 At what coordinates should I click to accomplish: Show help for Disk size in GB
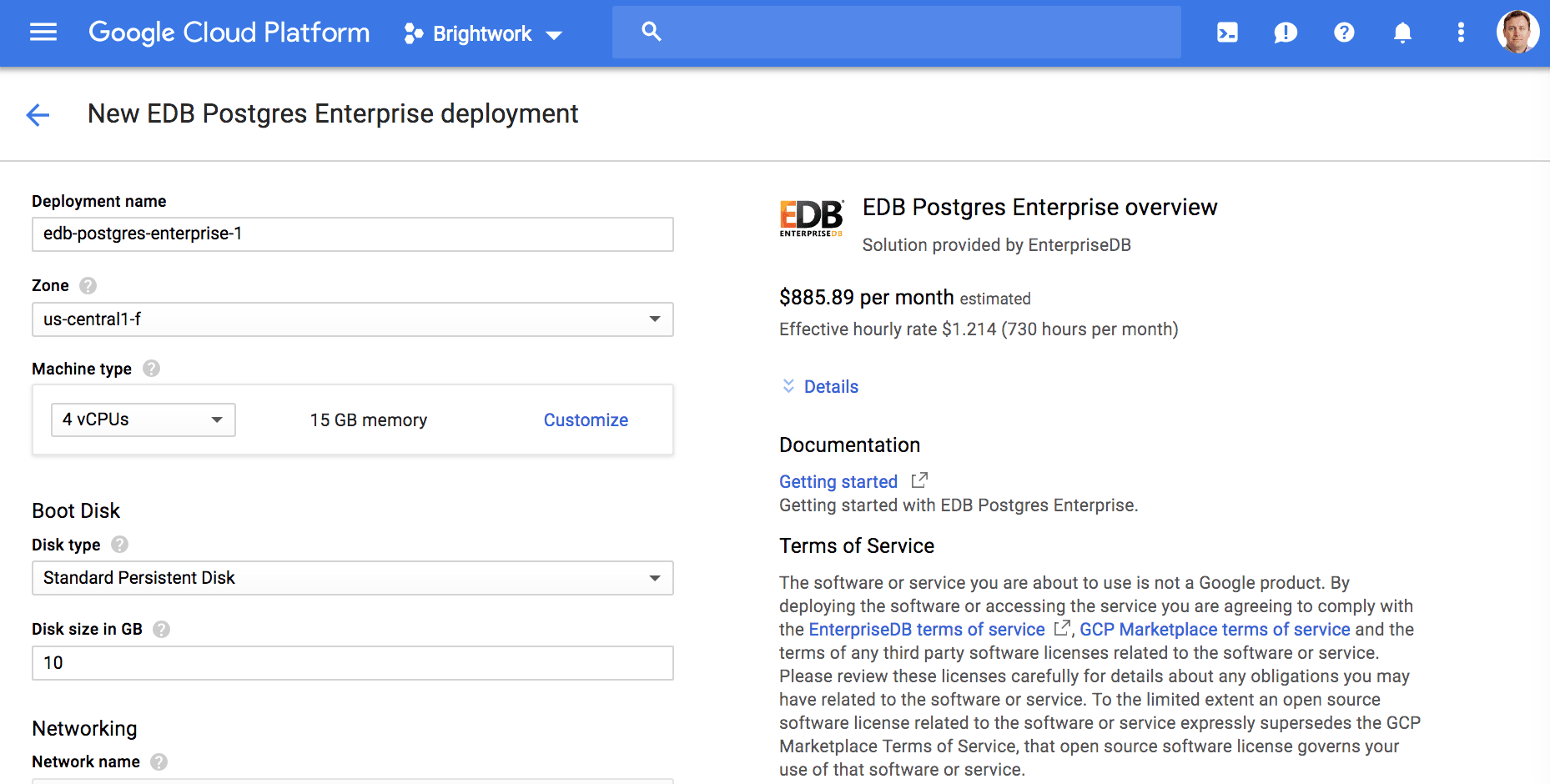coord(162,630)
